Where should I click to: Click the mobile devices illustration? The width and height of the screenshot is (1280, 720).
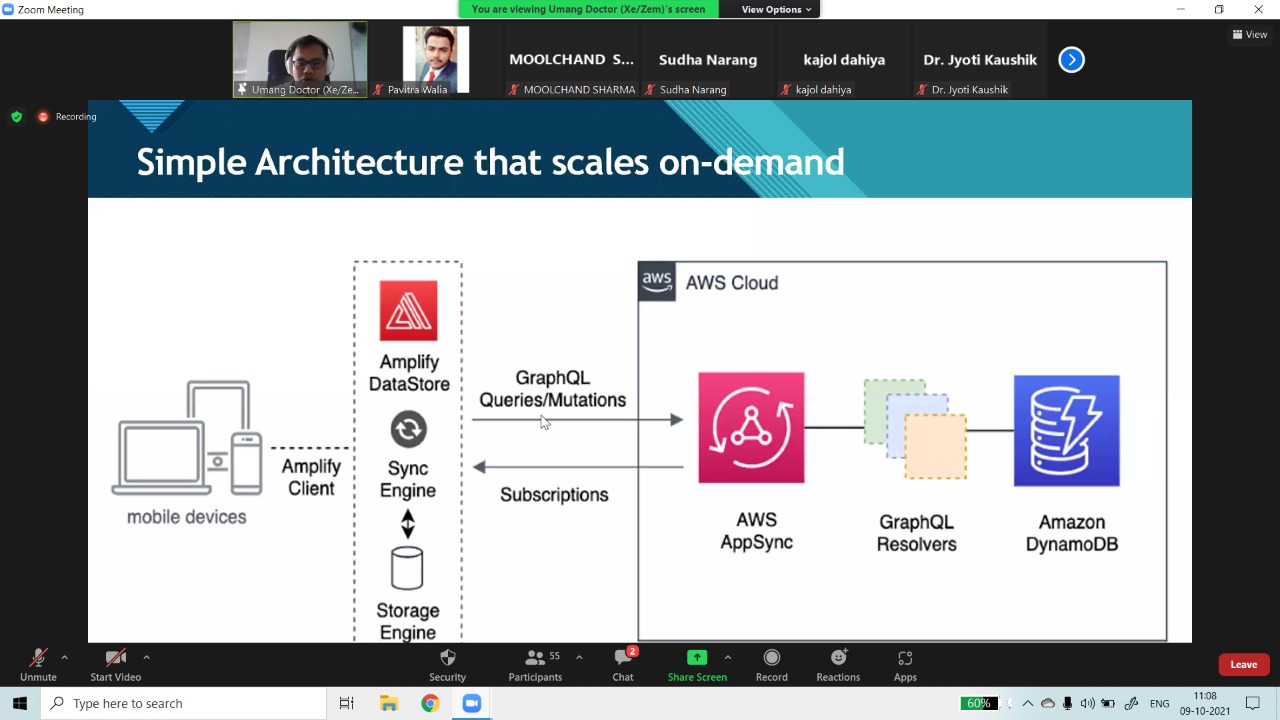[x=187, y=437]
